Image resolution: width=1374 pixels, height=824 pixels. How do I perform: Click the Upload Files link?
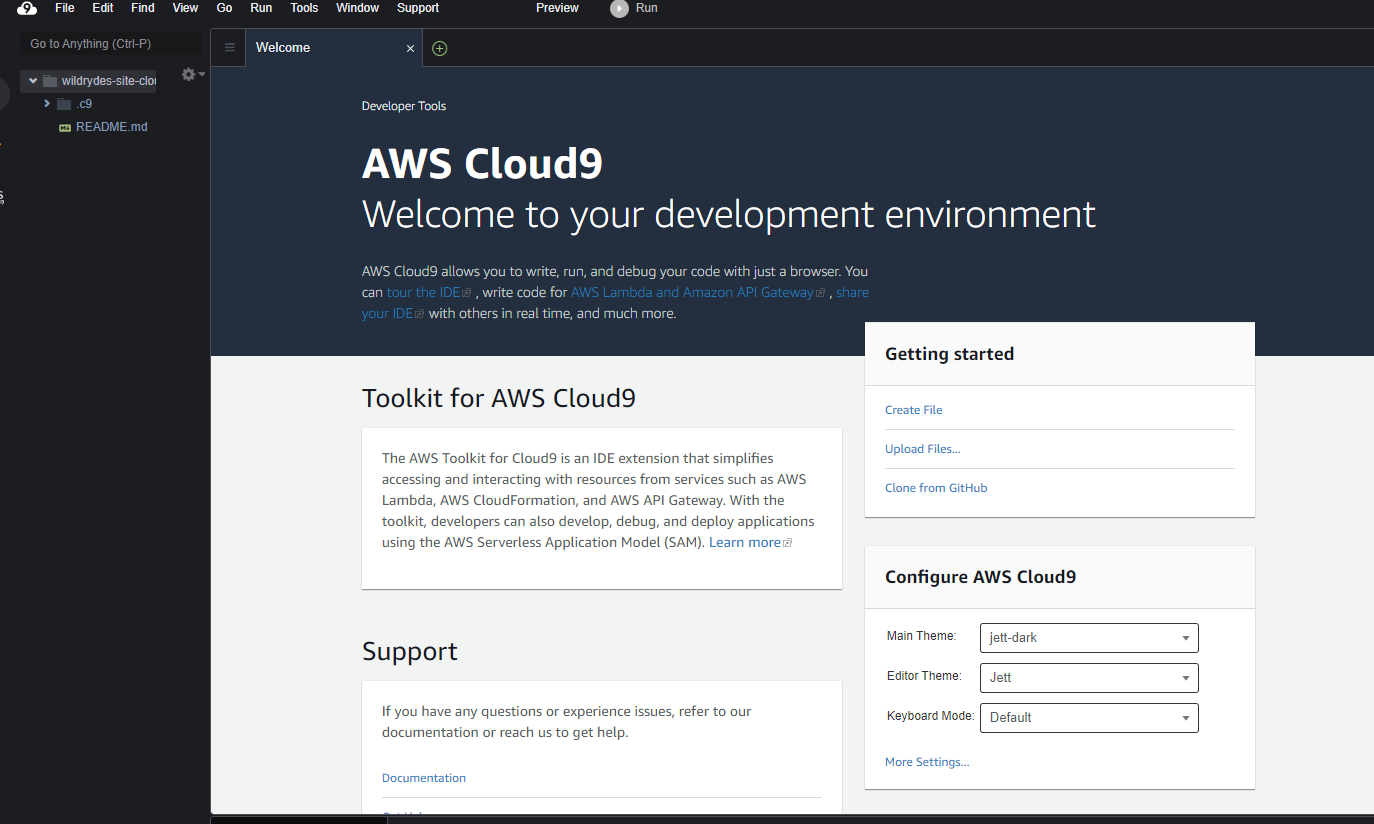[x=922, y=448]
